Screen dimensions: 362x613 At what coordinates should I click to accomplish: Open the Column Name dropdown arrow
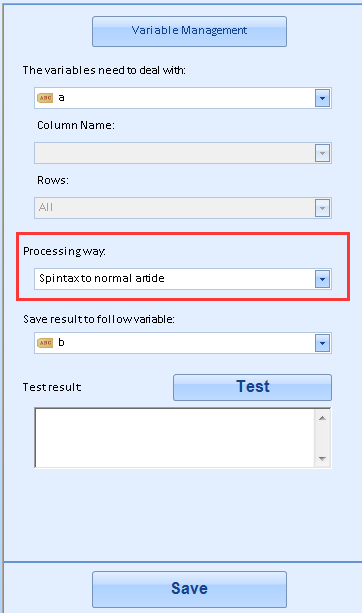[x=323, y=153]
